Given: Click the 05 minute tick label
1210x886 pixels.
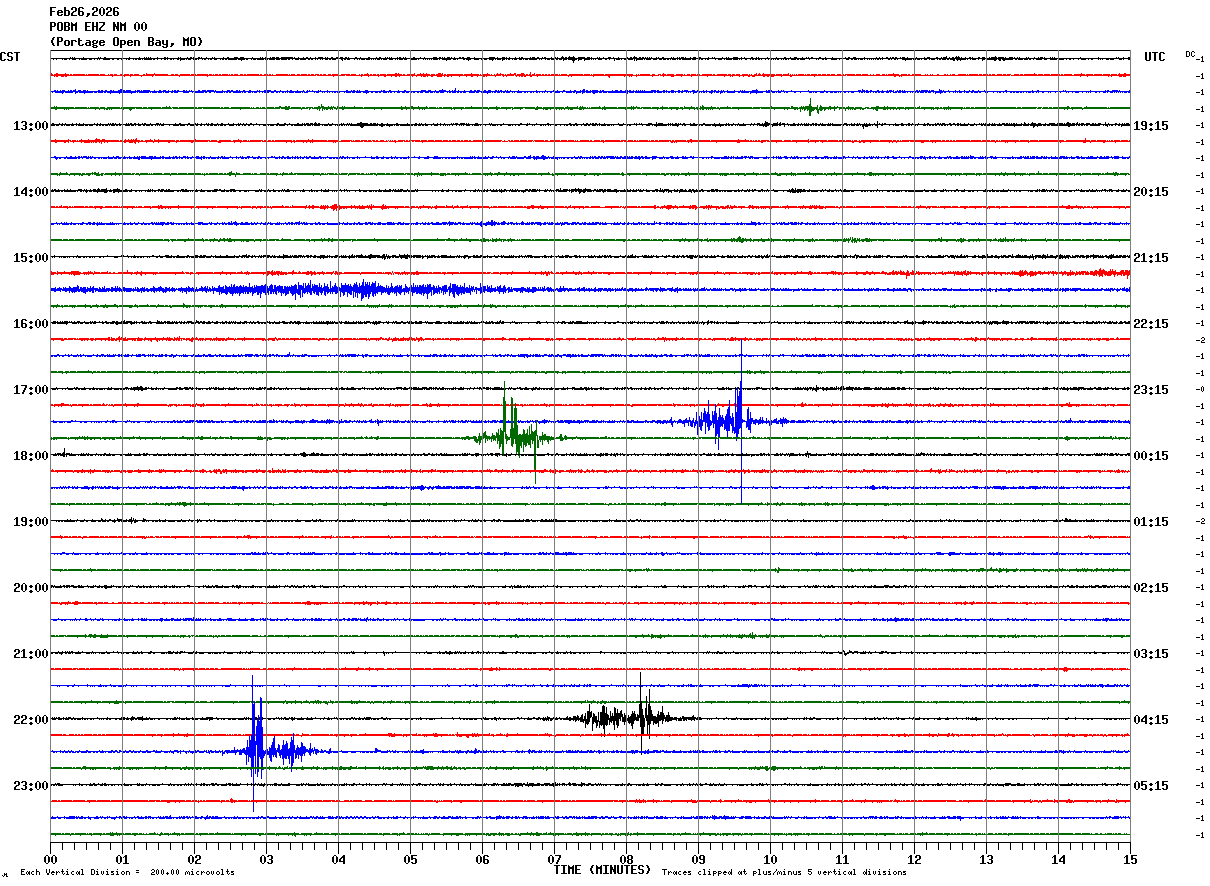Looking at the screenshot, I should (x=410, y=859).
